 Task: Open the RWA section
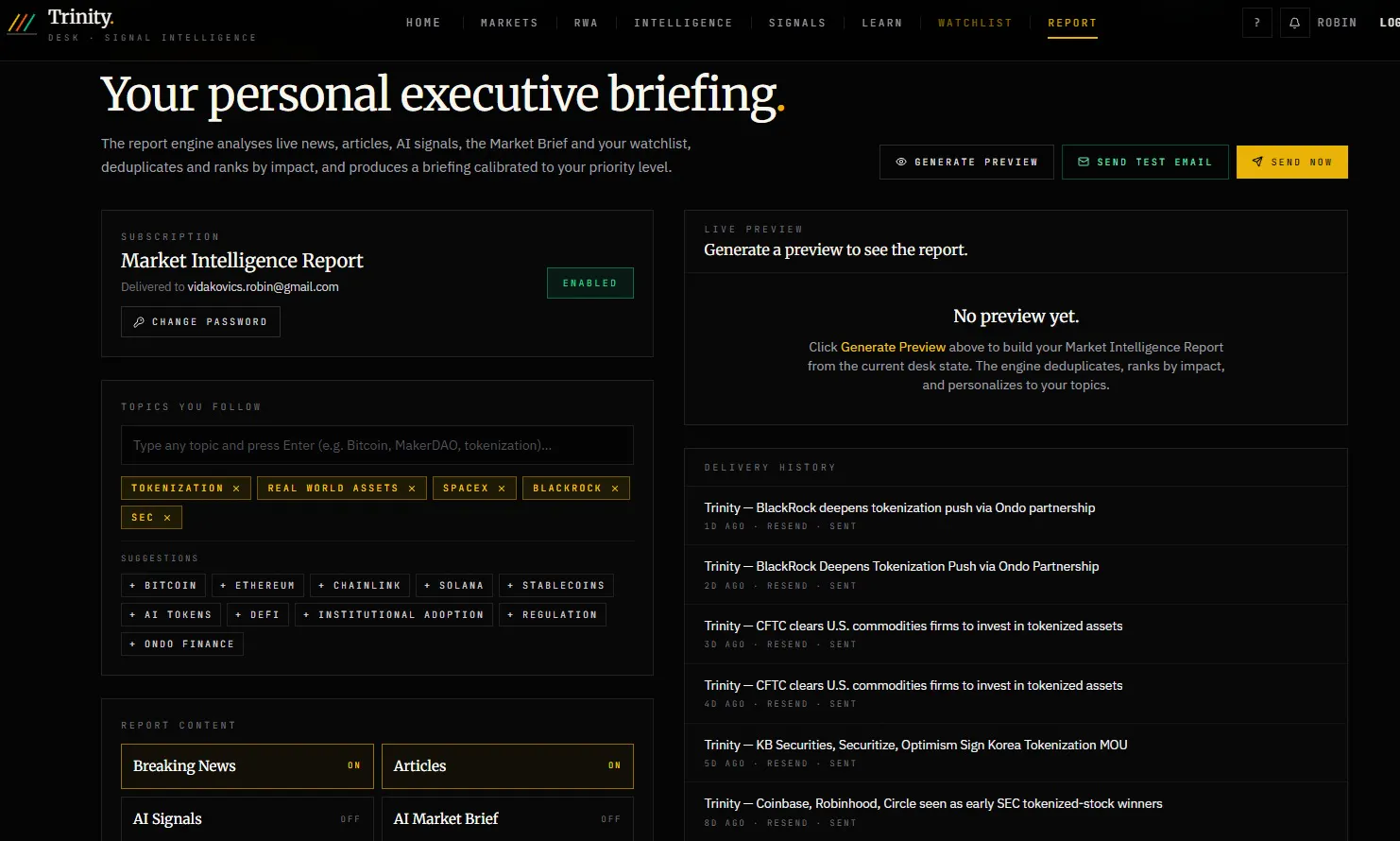pos(586,23)
